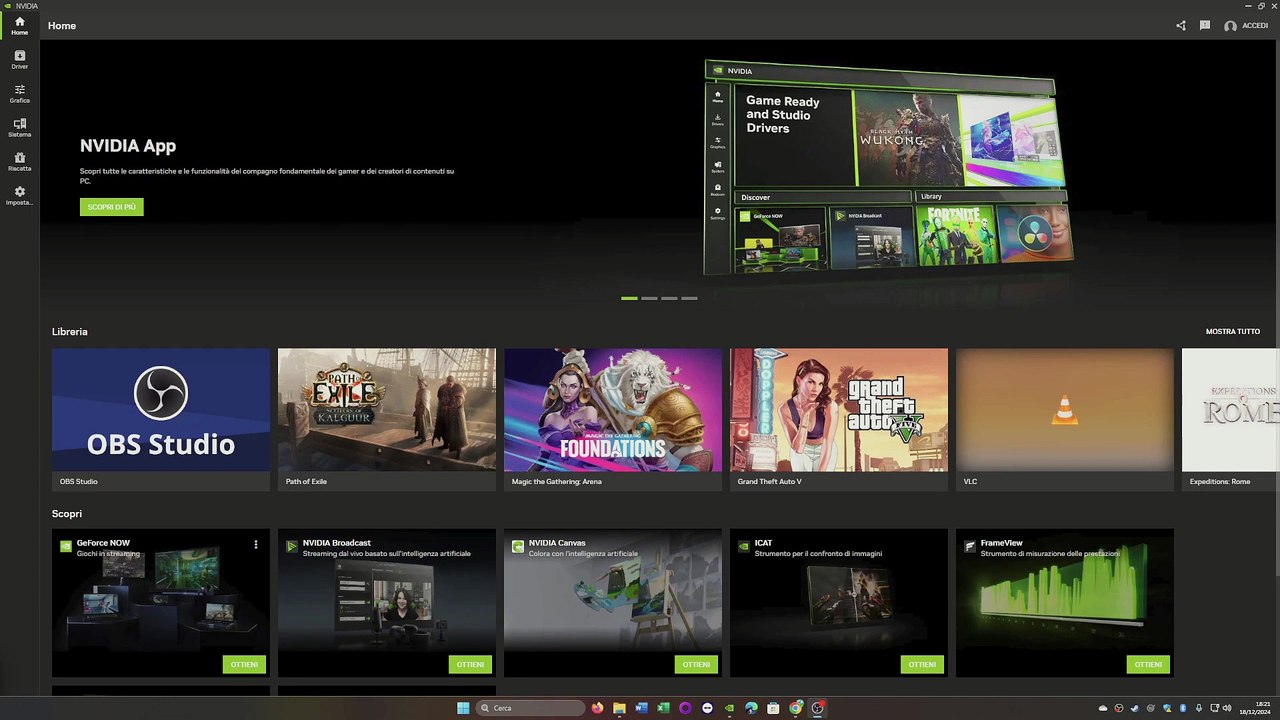Screen dimensions: 1280x720
Task: Go to the Home sidebar tab
Action: tap(19, 25)
